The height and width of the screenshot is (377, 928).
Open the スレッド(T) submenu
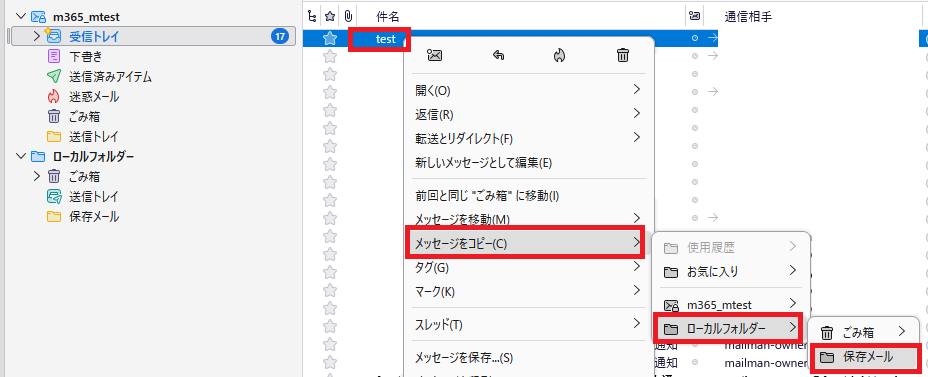point(529,324)
